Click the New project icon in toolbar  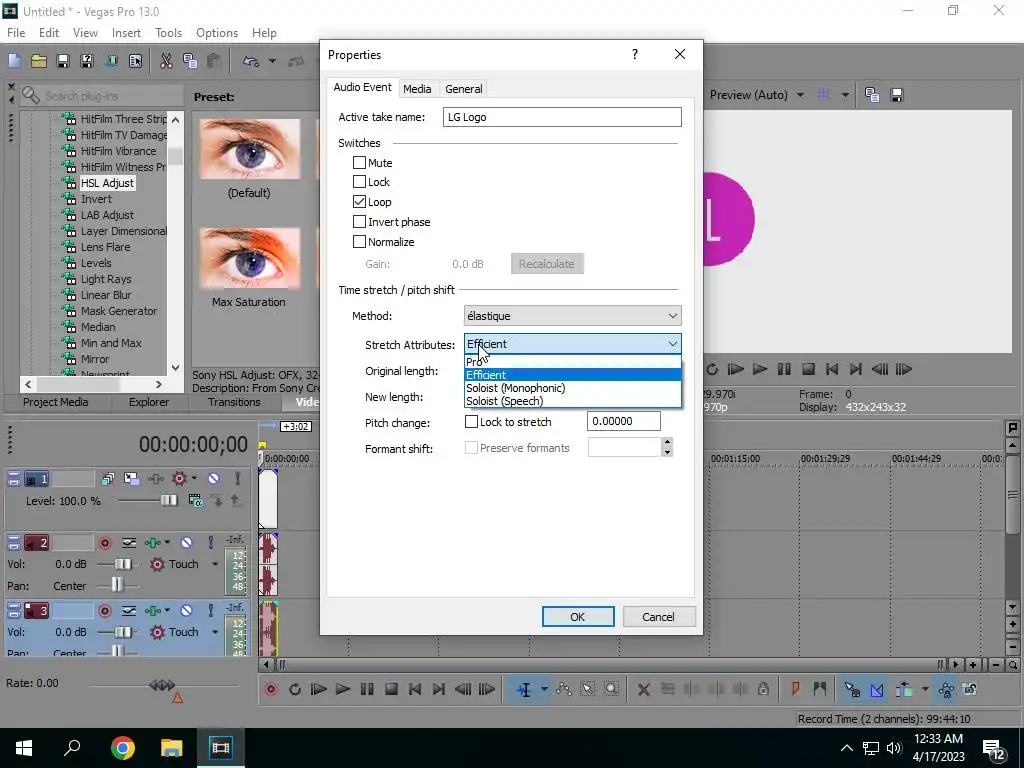14,61
